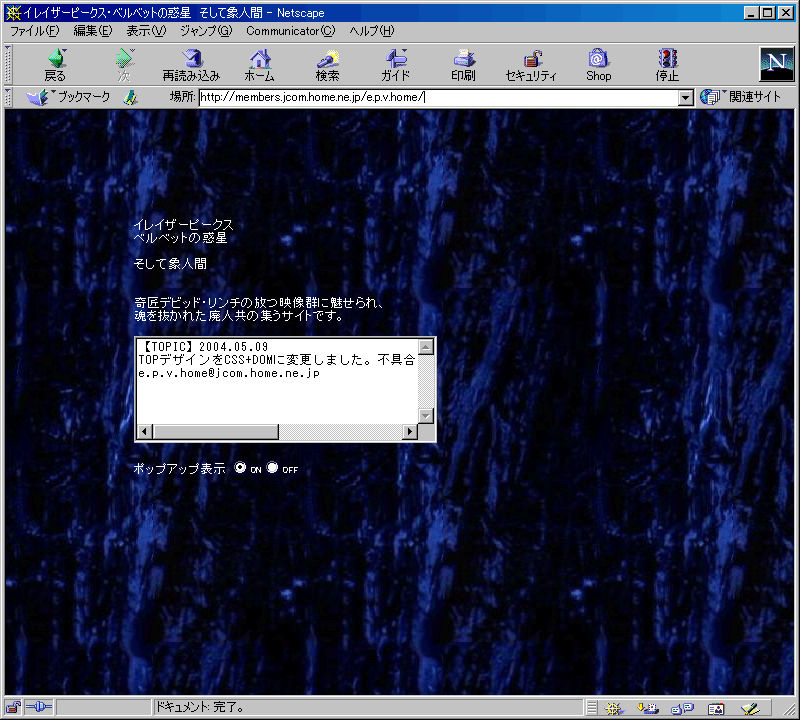Click the 'イレイザーヒークス' heading text
Viewport: 800px width, 720px height.
pos(183,225)
